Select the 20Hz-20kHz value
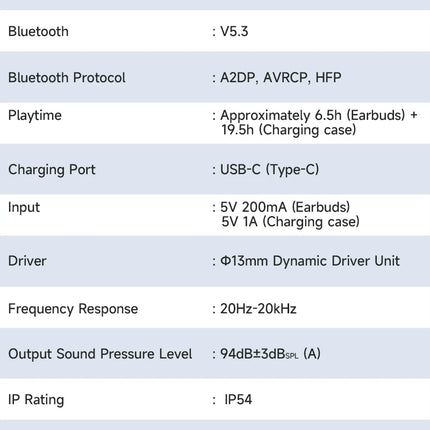Viewport: 430px width, 430px height. click(258, 309)
